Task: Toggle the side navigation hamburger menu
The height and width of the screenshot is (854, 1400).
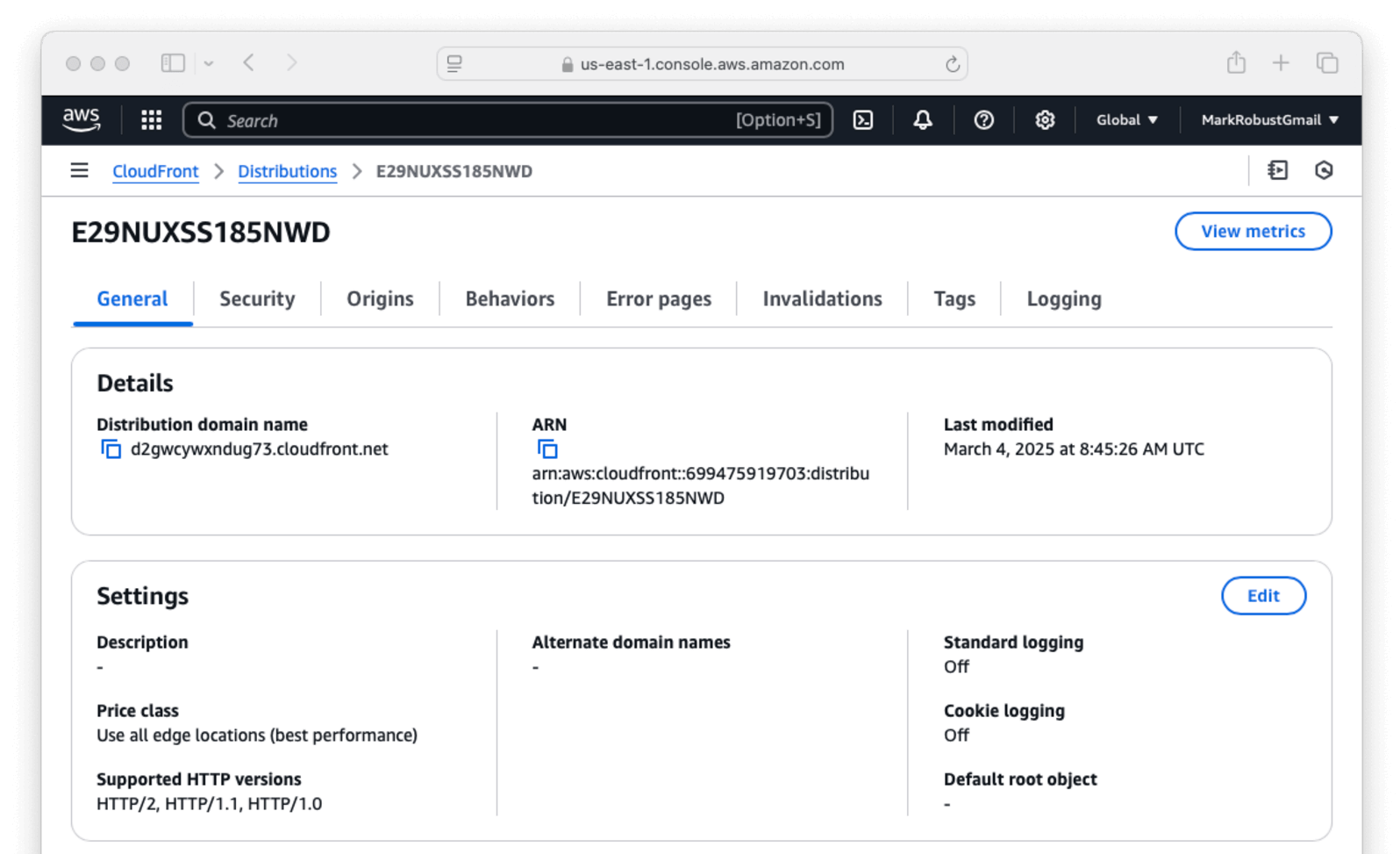Action: (x=80, y=170)
